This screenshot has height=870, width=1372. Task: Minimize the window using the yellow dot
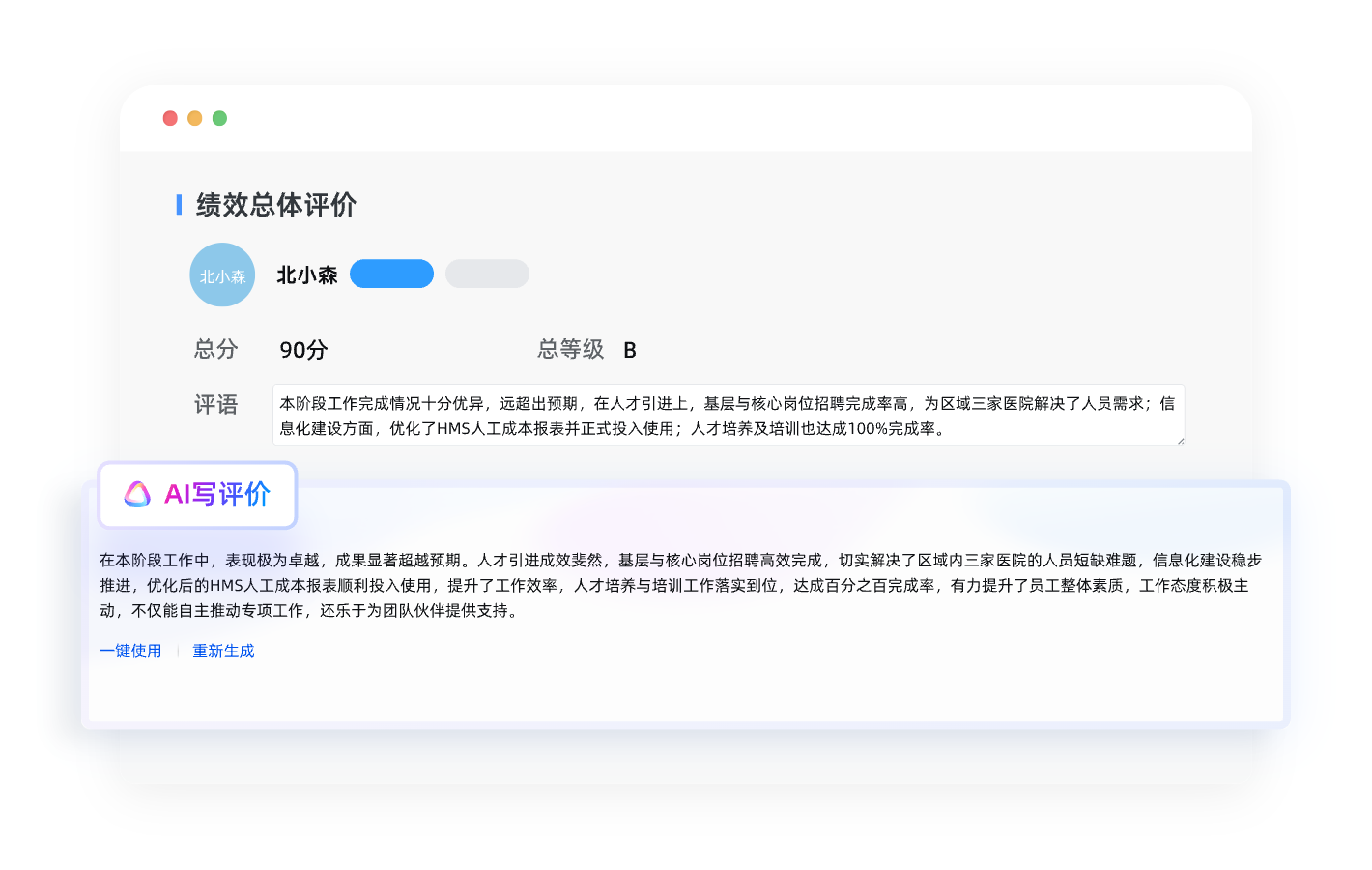click(194, 118)
